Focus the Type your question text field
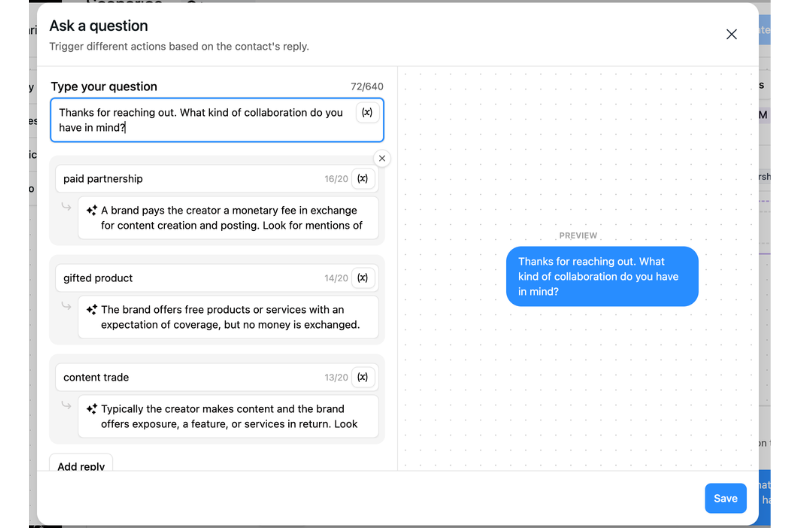This screenshot has height=528, width=800. click(x=217, y=120)
